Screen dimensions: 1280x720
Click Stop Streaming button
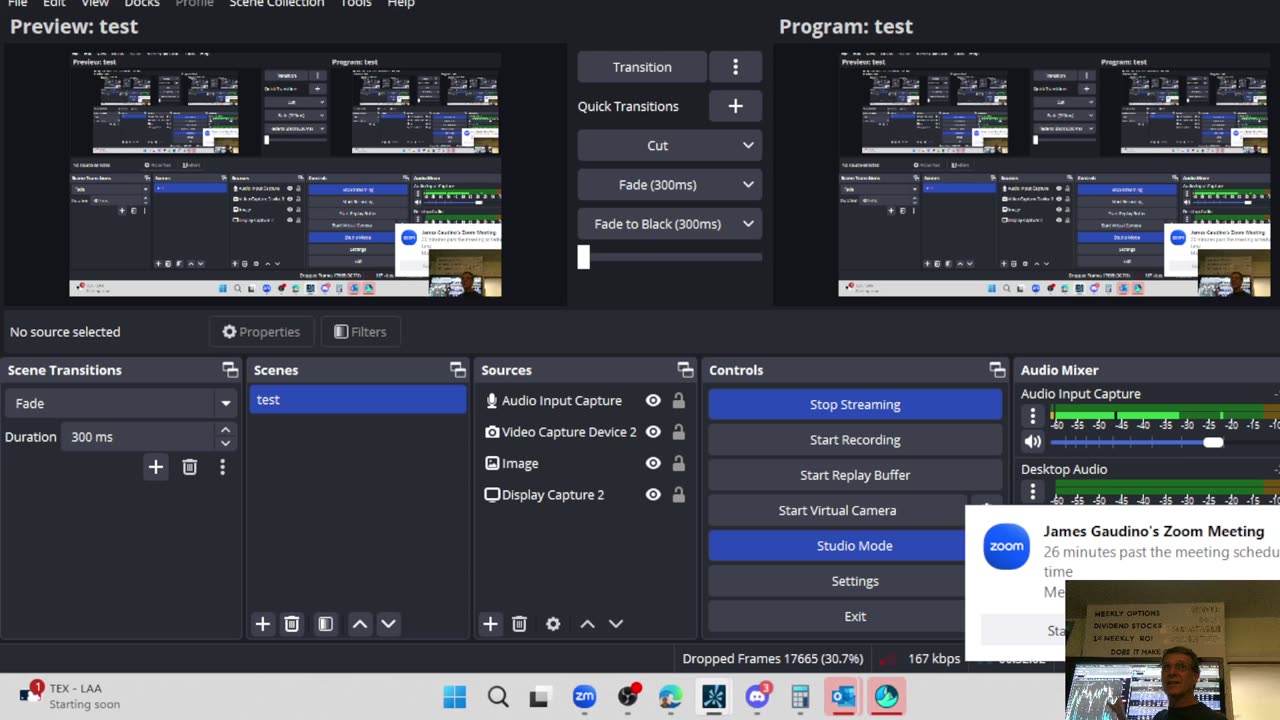(x=855, y=404)
